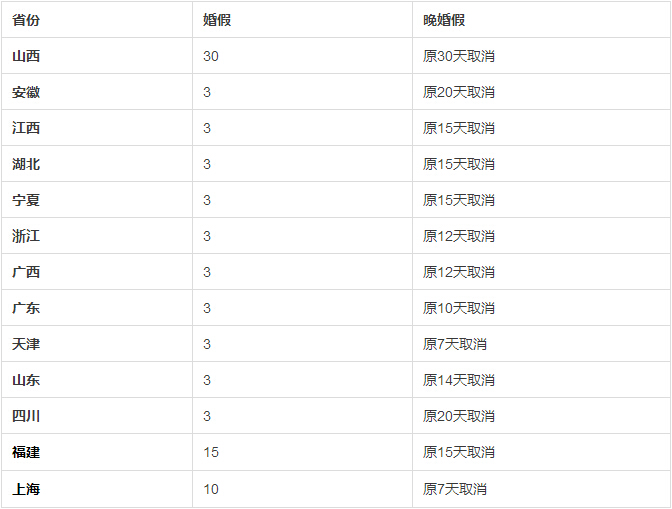
Task: Select 原14天取消 in the 山东 row
Action: point(459,380)
